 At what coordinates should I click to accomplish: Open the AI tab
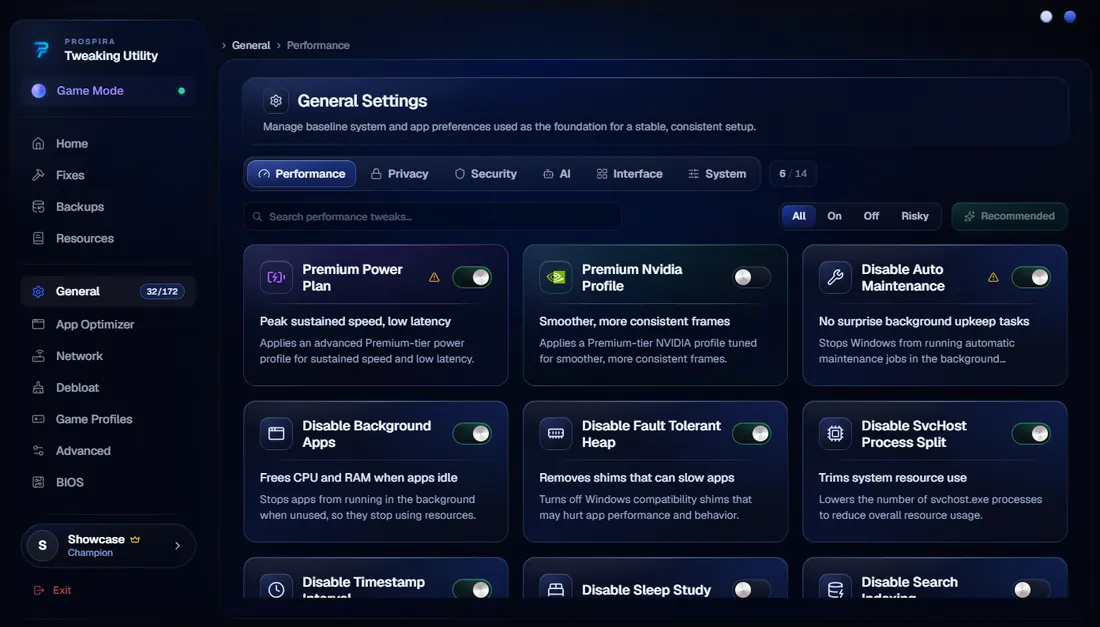tap(556, 173)
